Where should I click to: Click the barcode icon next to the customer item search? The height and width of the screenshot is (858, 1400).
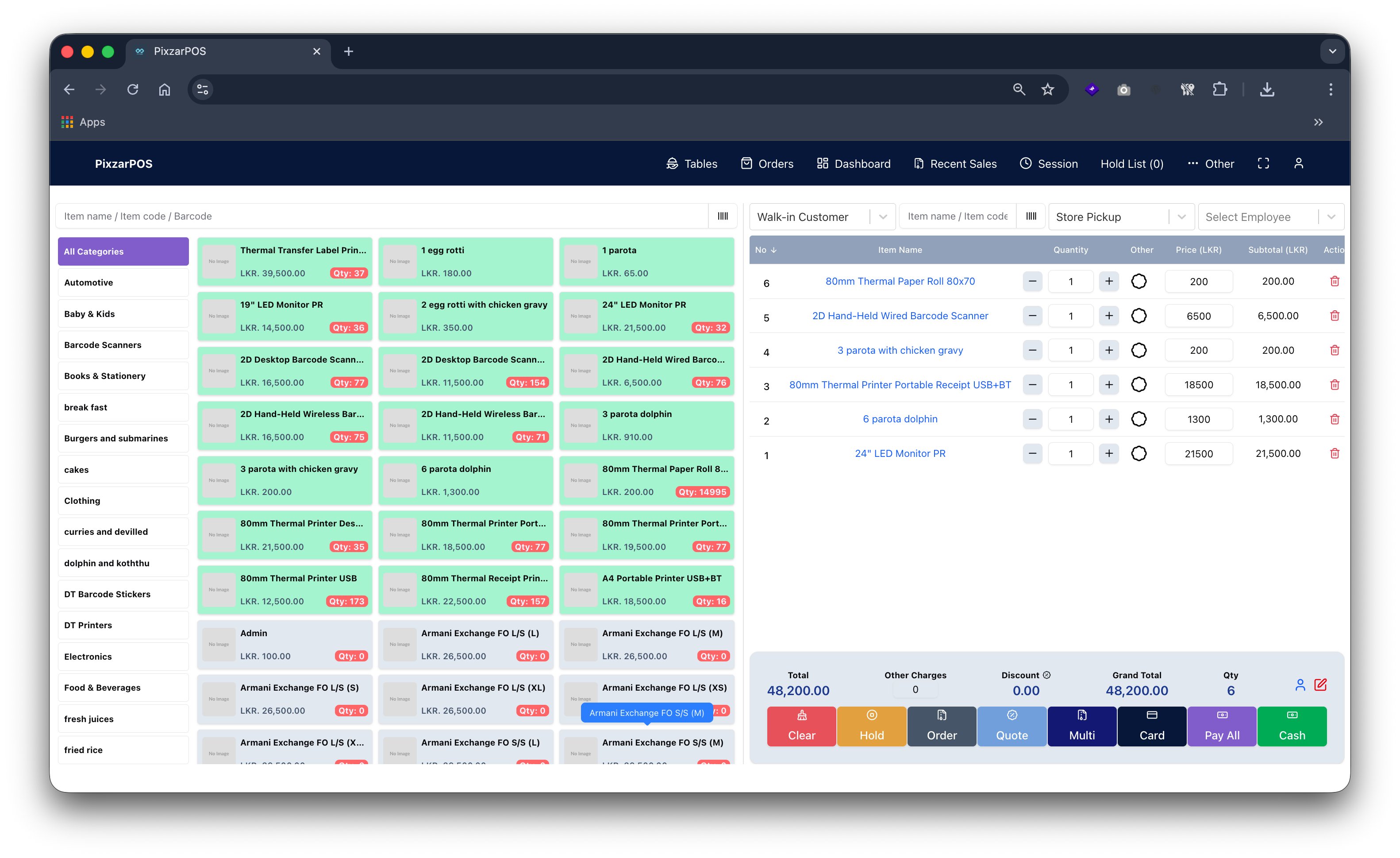click(1031, 216)
